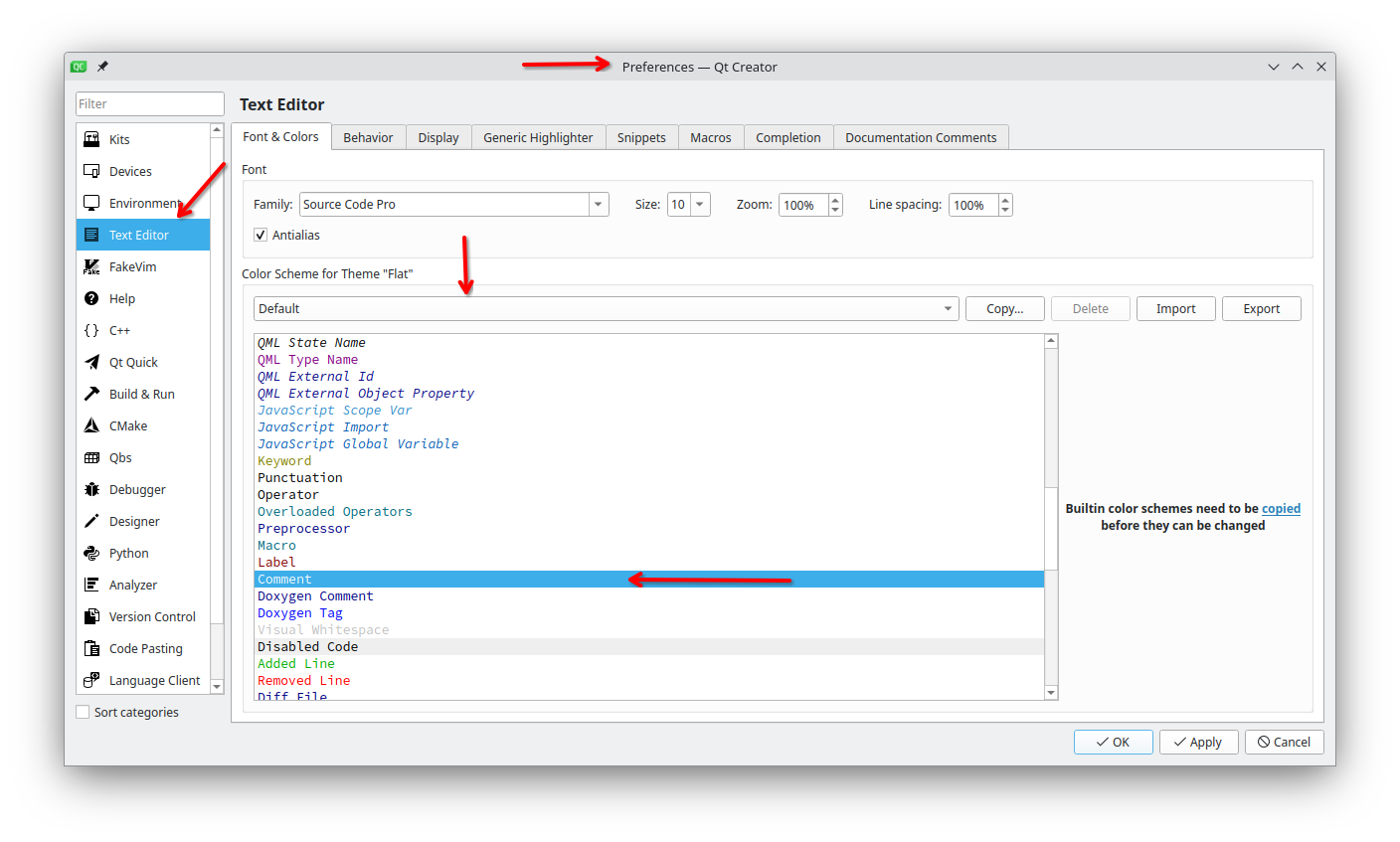Viewport: 1400px width, 842px height.
Task: Select the Added Line entry
Action: click(649, 663)
